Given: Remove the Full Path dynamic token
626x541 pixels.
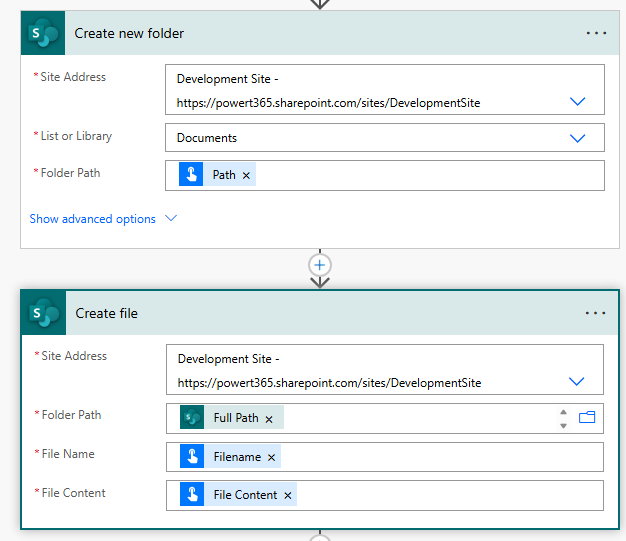Looking at the screenshot, I should (x=270, y=418).
